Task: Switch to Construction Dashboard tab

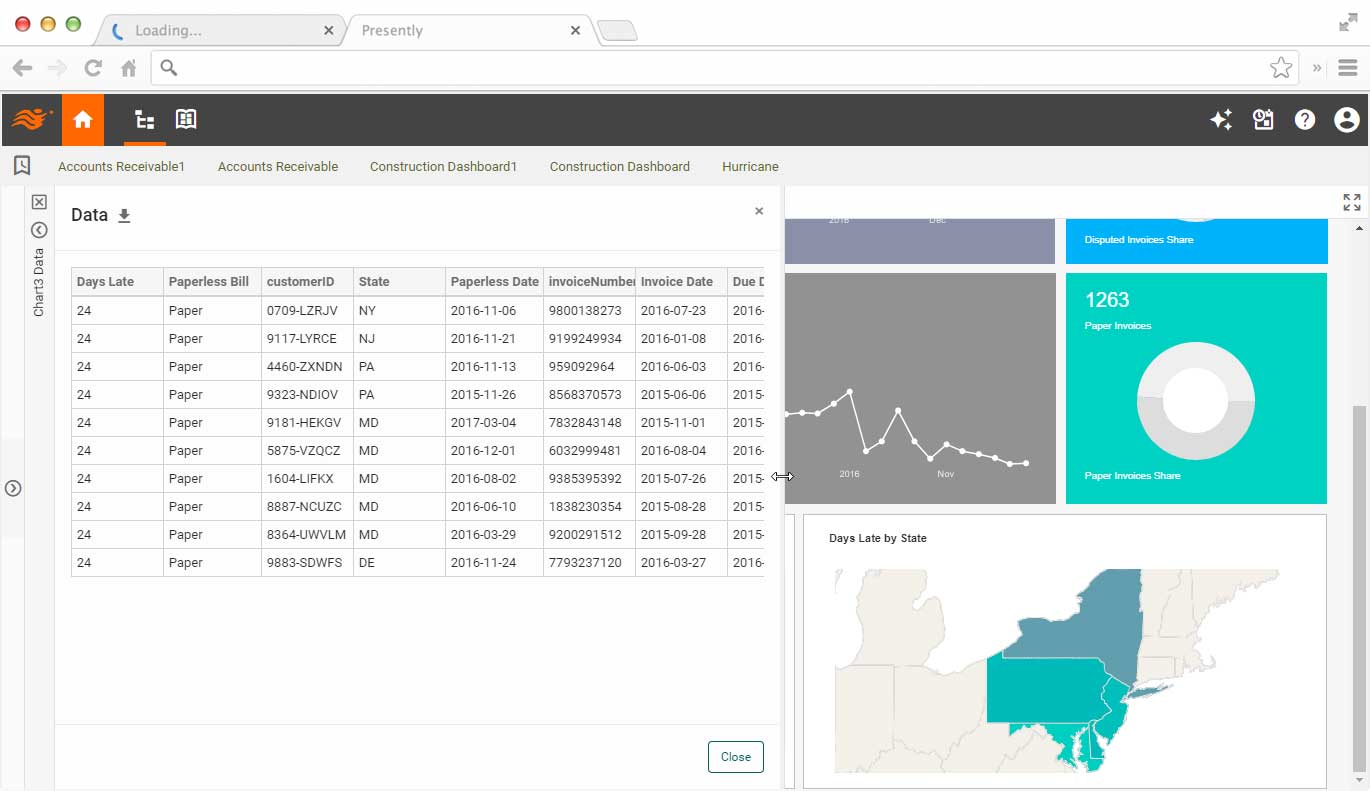Action: point(619,167)
